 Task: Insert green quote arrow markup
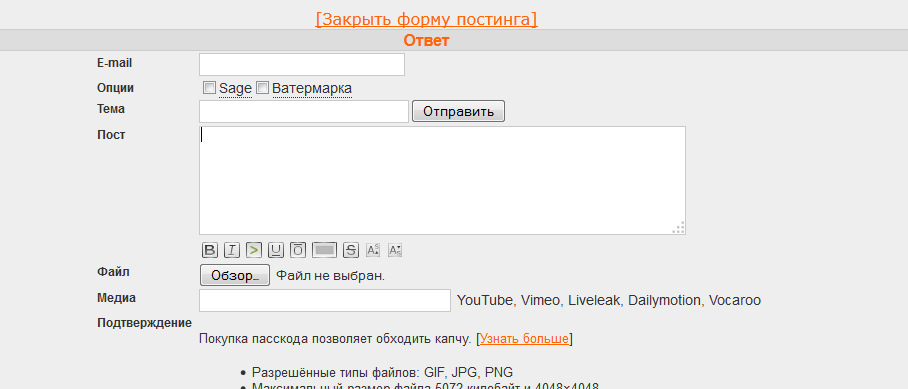tap(254, 250)
